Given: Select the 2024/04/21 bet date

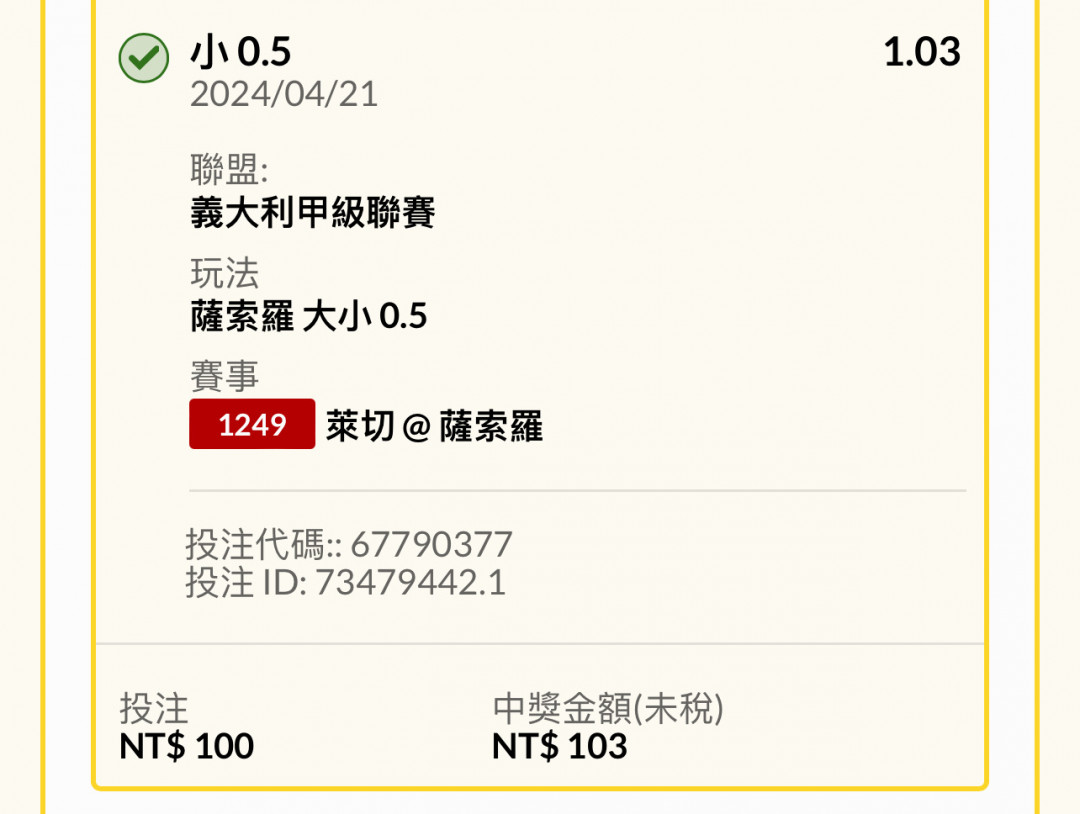Looking at the screenshot, I should pyautogui.click(x=284, y=94).
